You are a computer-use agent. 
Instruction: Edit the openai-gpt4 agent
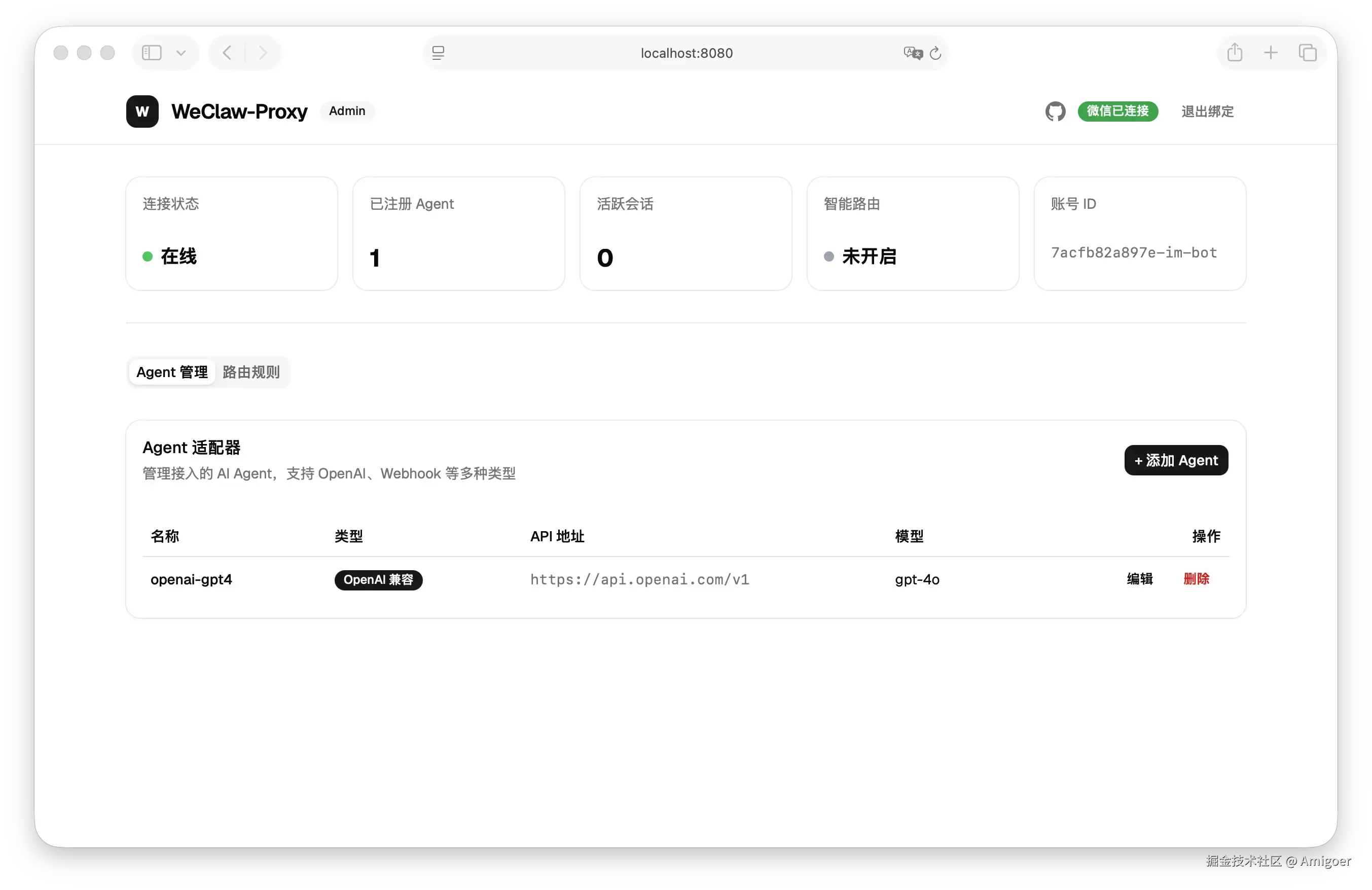[1140, 579]
